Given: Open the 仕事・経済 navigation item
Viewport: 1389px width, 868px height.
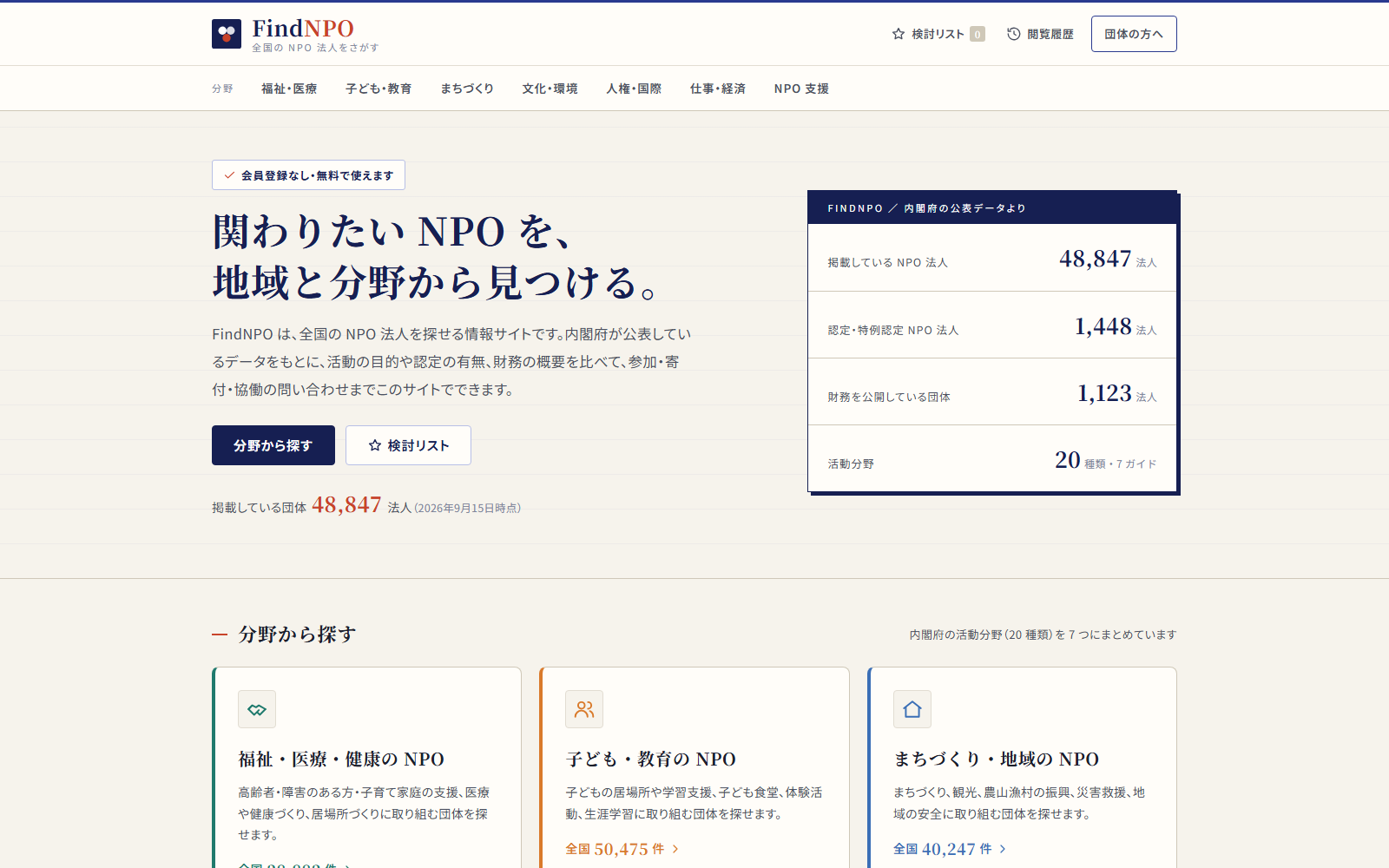Looking at the screenshot, I should pyautogui.click(x=718, y=89).
